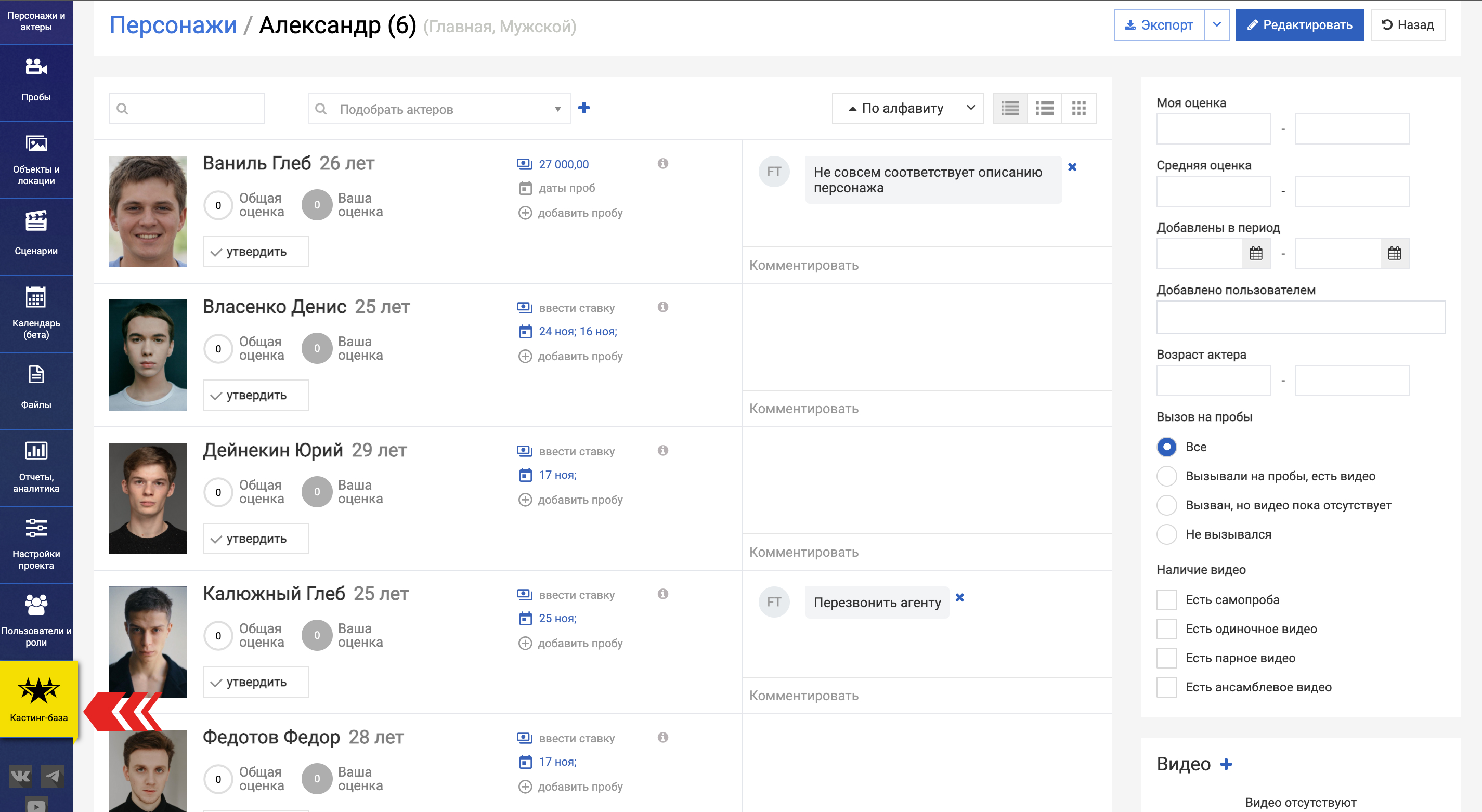The height and width of the screenshot is (812, 1482).
Task: Click the Назад button
Action: 1407,25
